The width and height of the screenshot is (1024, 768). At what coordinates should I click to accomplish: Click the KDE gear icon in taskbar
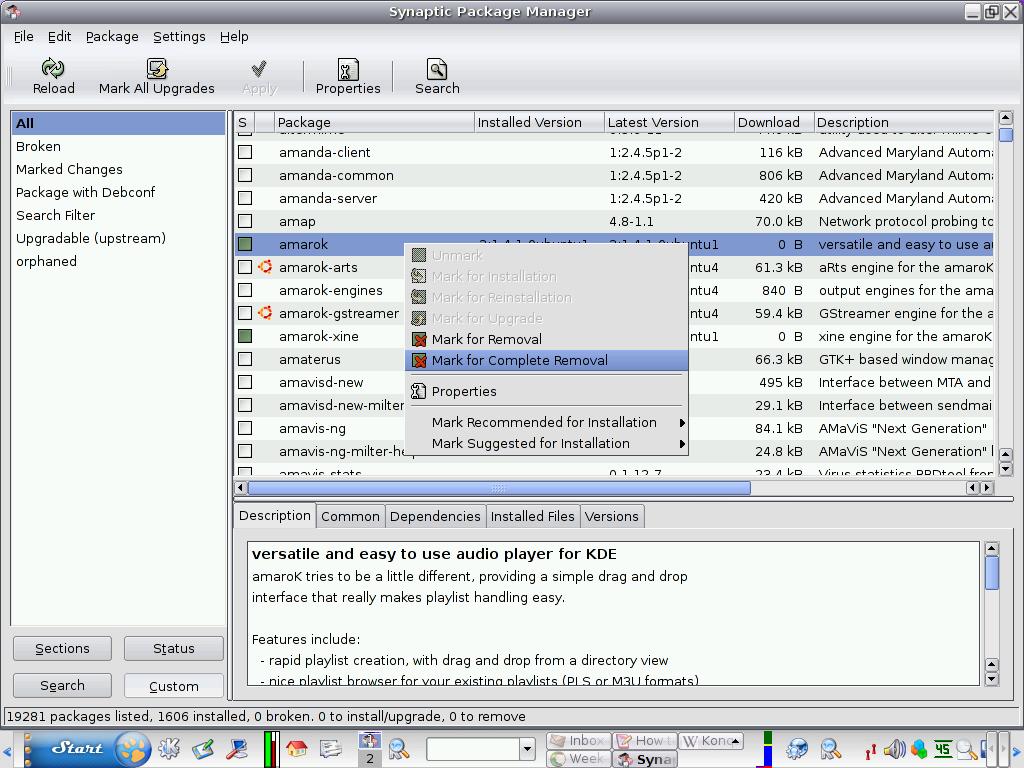click(x=169, y=748)
